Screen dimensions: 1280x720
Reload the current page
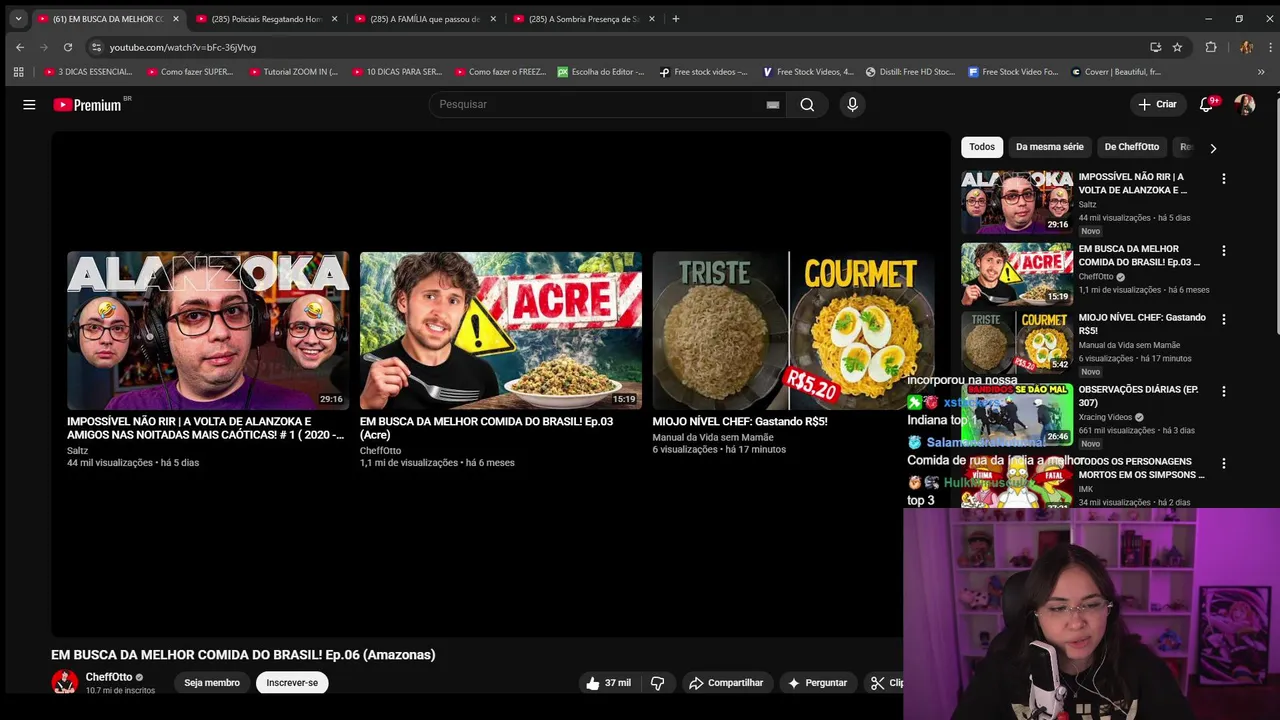(x=68, y=47)
